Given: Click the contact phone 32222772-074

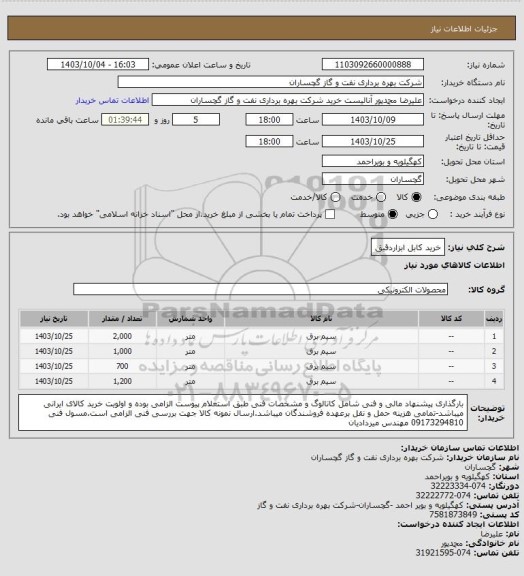Looking at the screenshot, I should (443, 496).
